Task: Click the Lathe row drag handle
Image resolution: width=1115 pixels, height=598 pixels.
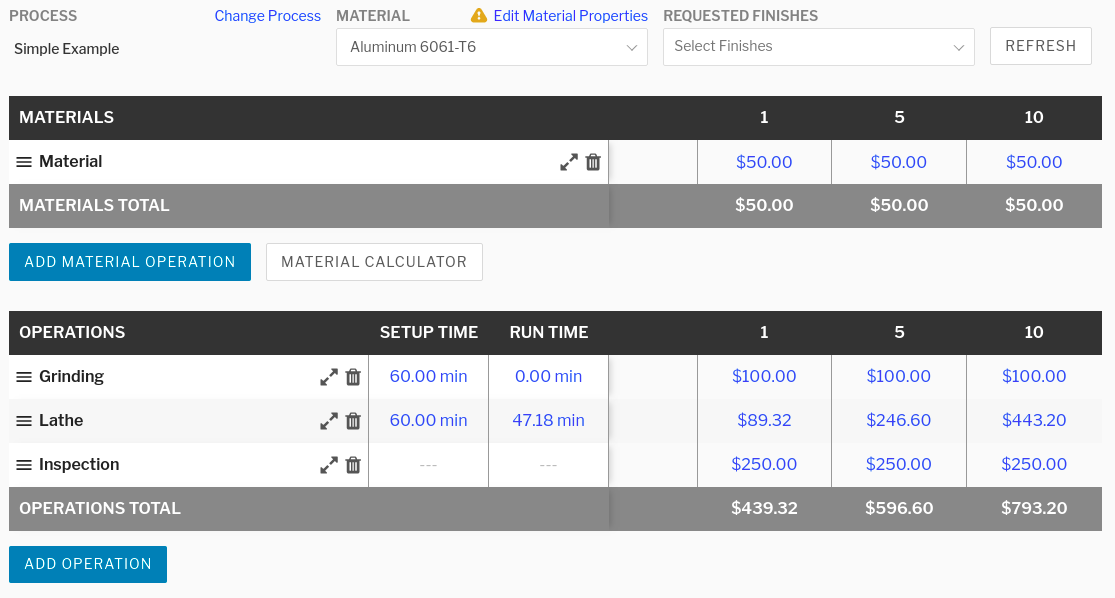Action: click(x=24, y=421)
